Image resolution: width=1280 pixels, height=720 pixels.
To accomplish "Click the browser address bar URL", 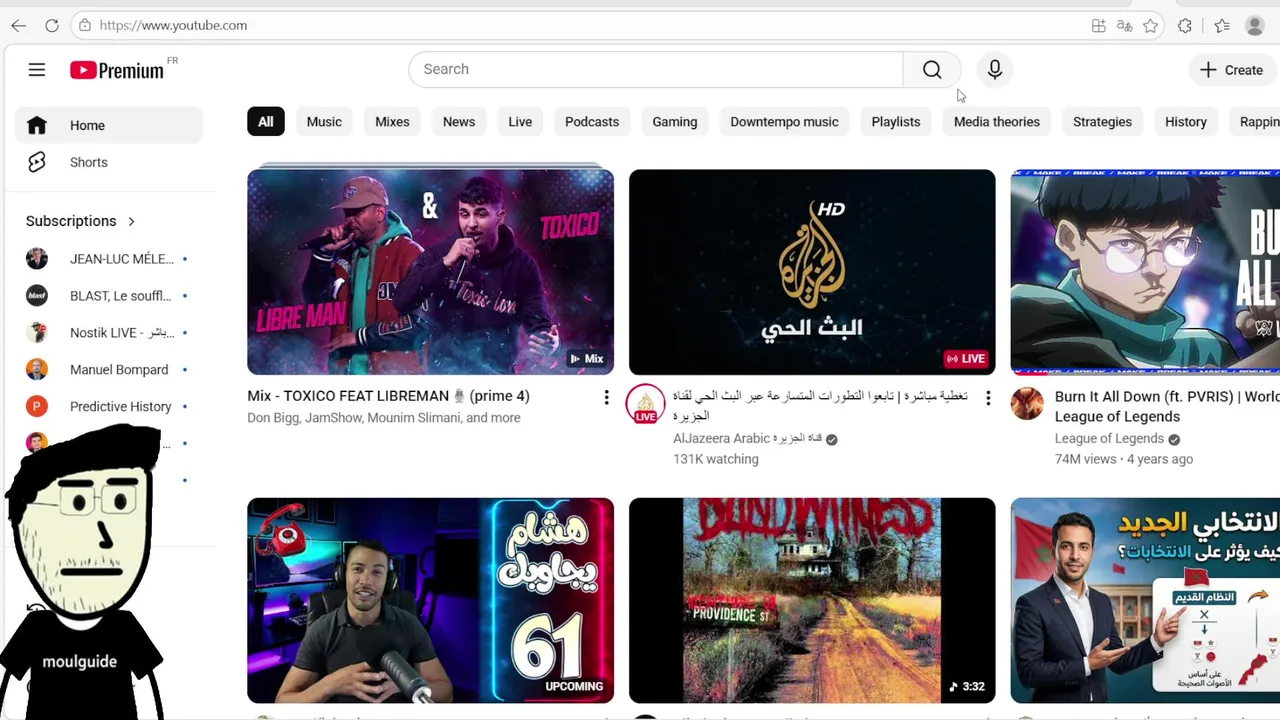I will (x=173, y=25).
